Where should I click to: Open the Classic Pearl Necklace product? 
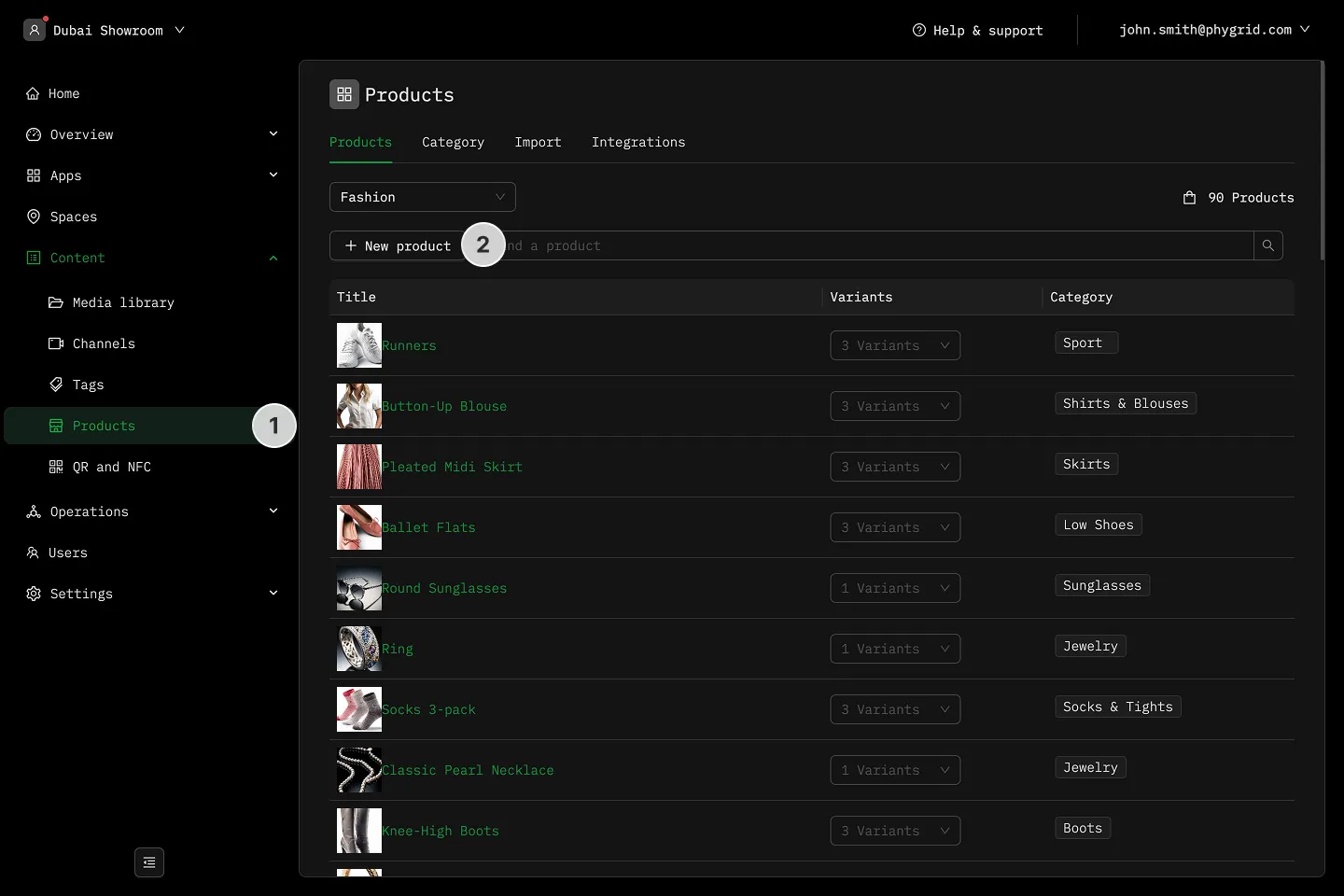point(468,770)
